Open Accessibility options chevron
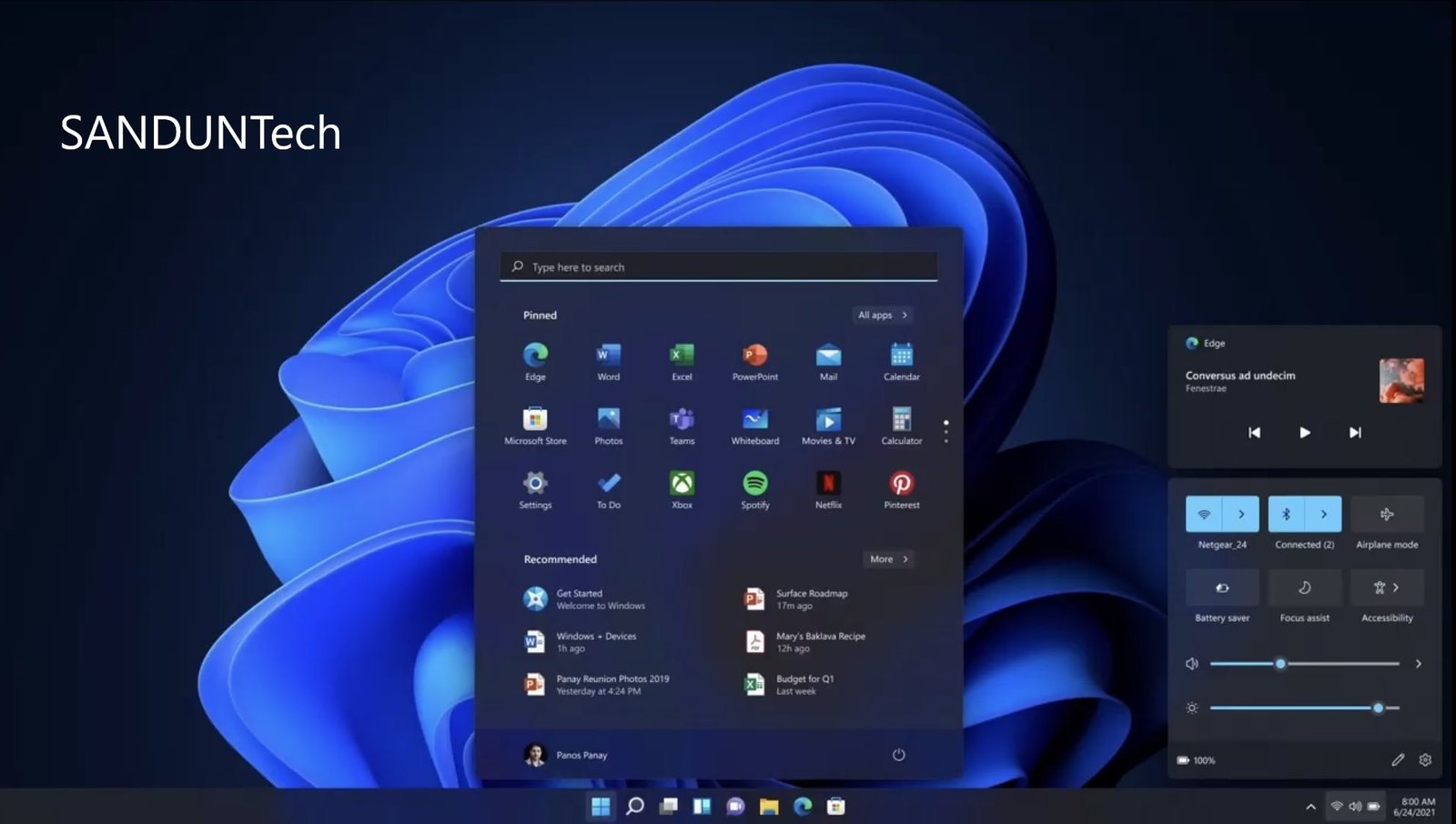Screen dimensions: 1456x824 [x=1396, y=588]
